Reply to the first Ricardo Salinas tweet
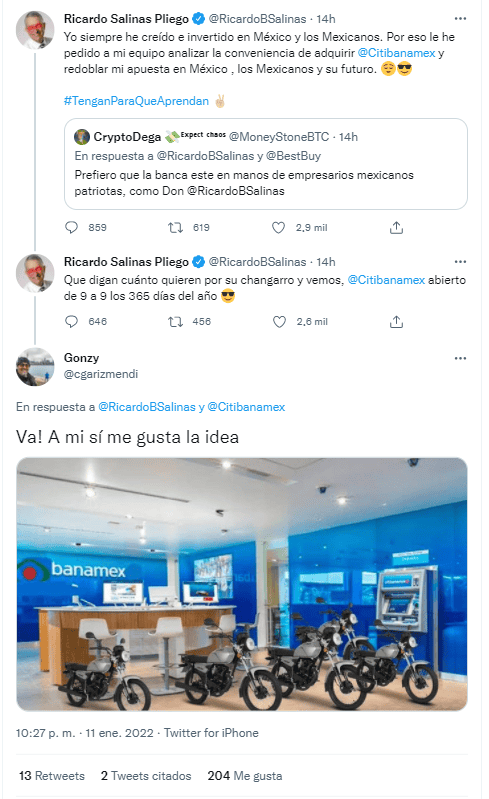This screenshot has width=489, height=799. [x=72, y=227]
